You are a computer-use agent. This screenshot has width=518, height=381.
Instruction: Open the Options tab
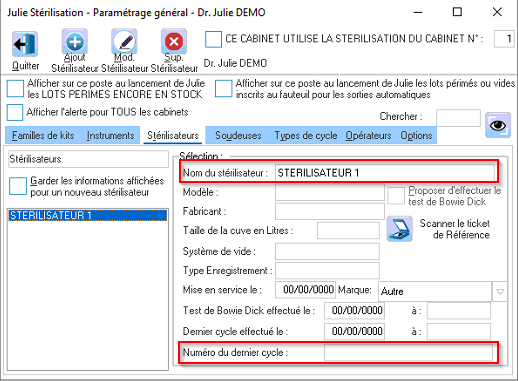(416, 136)
